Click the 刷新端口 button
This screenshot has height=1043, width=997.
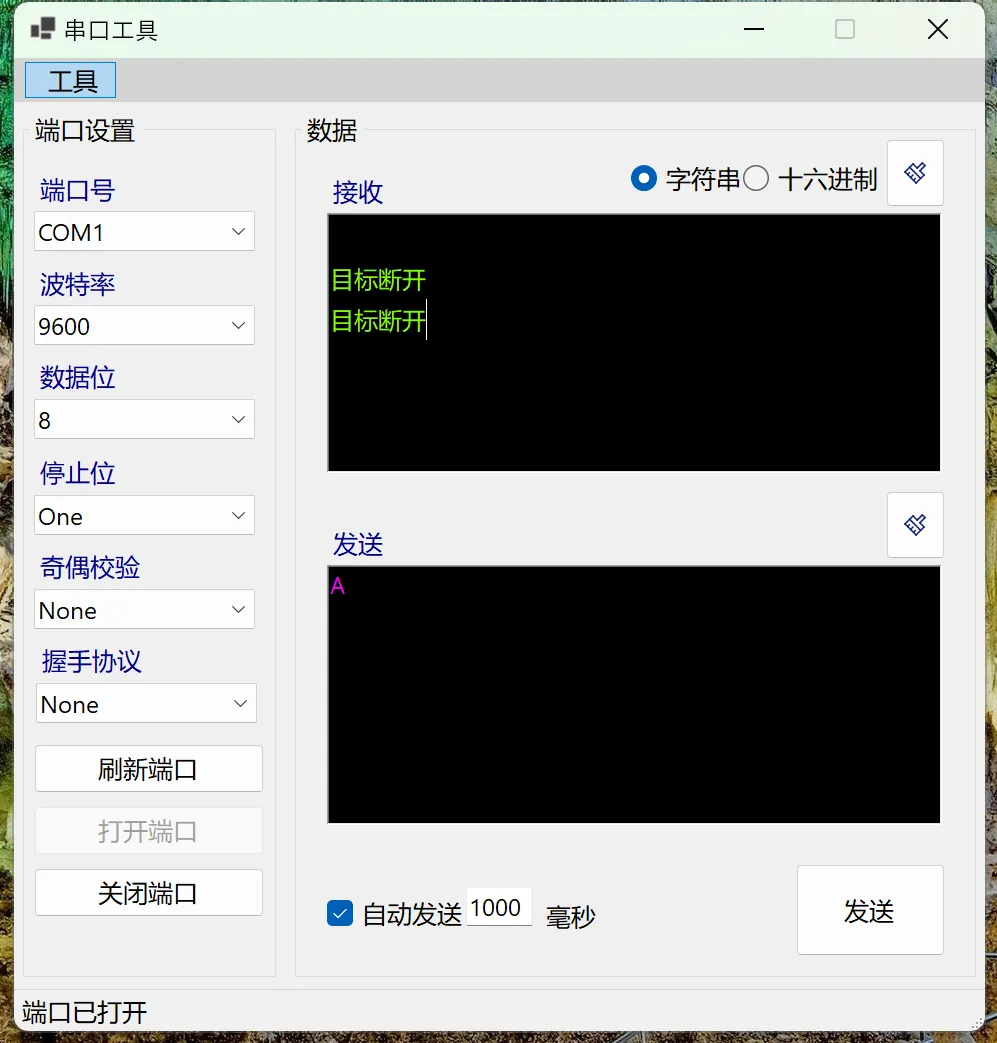click(148, 769)
